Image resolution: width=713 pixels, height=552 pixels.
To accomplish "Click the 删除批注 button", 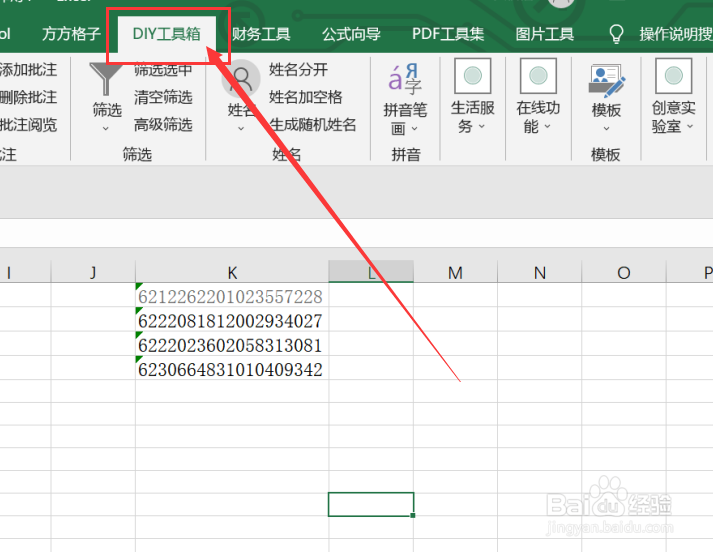I will (x=28, y=97).
